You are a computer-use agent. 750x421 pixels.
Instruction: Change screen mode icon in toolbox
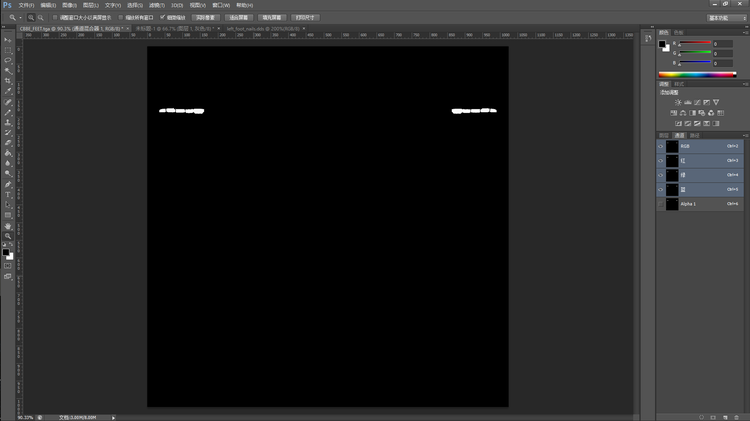8,277
